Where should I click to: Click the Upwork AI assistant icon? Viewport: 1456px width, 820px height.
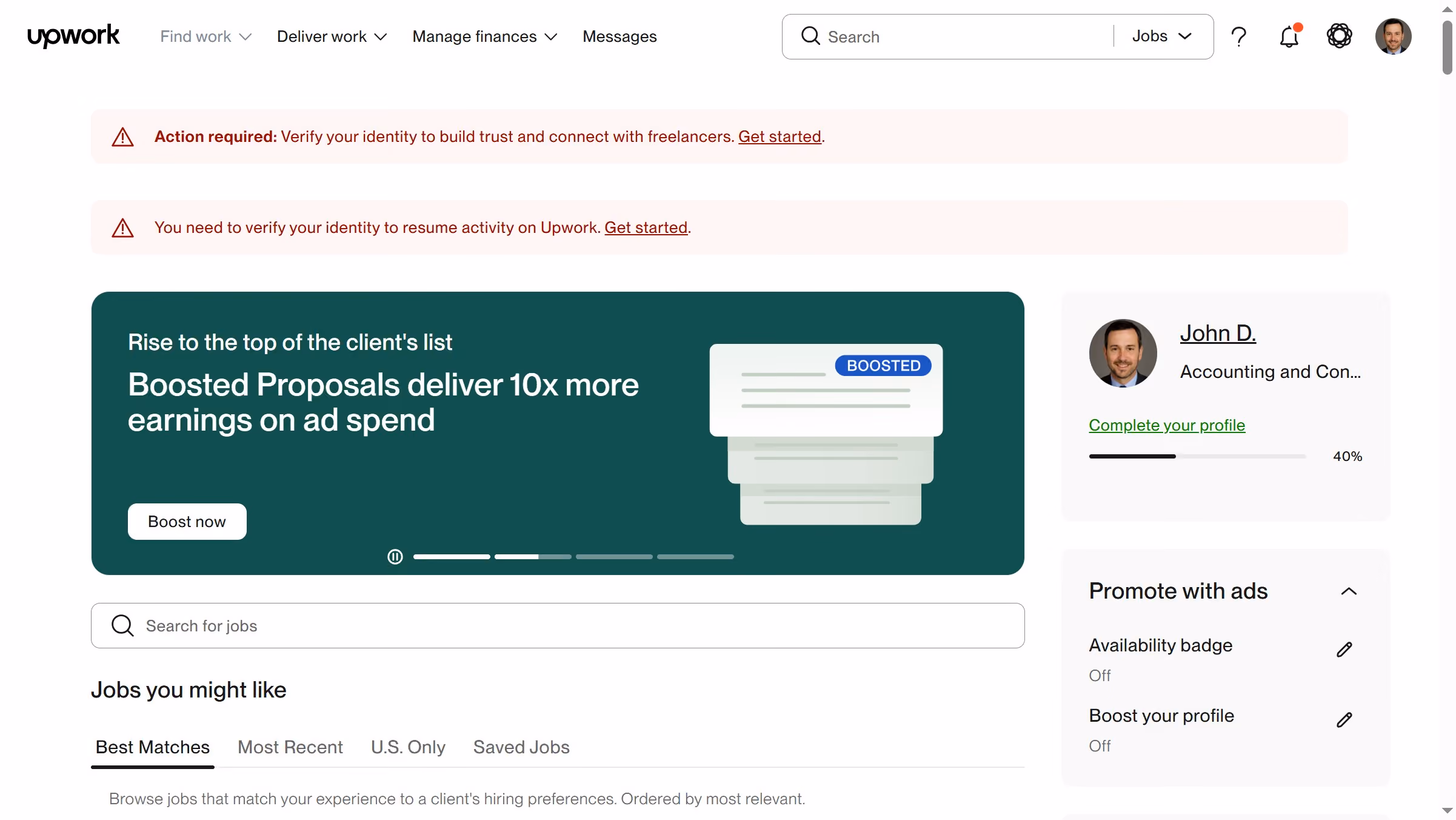click(x=1339, y=36)
